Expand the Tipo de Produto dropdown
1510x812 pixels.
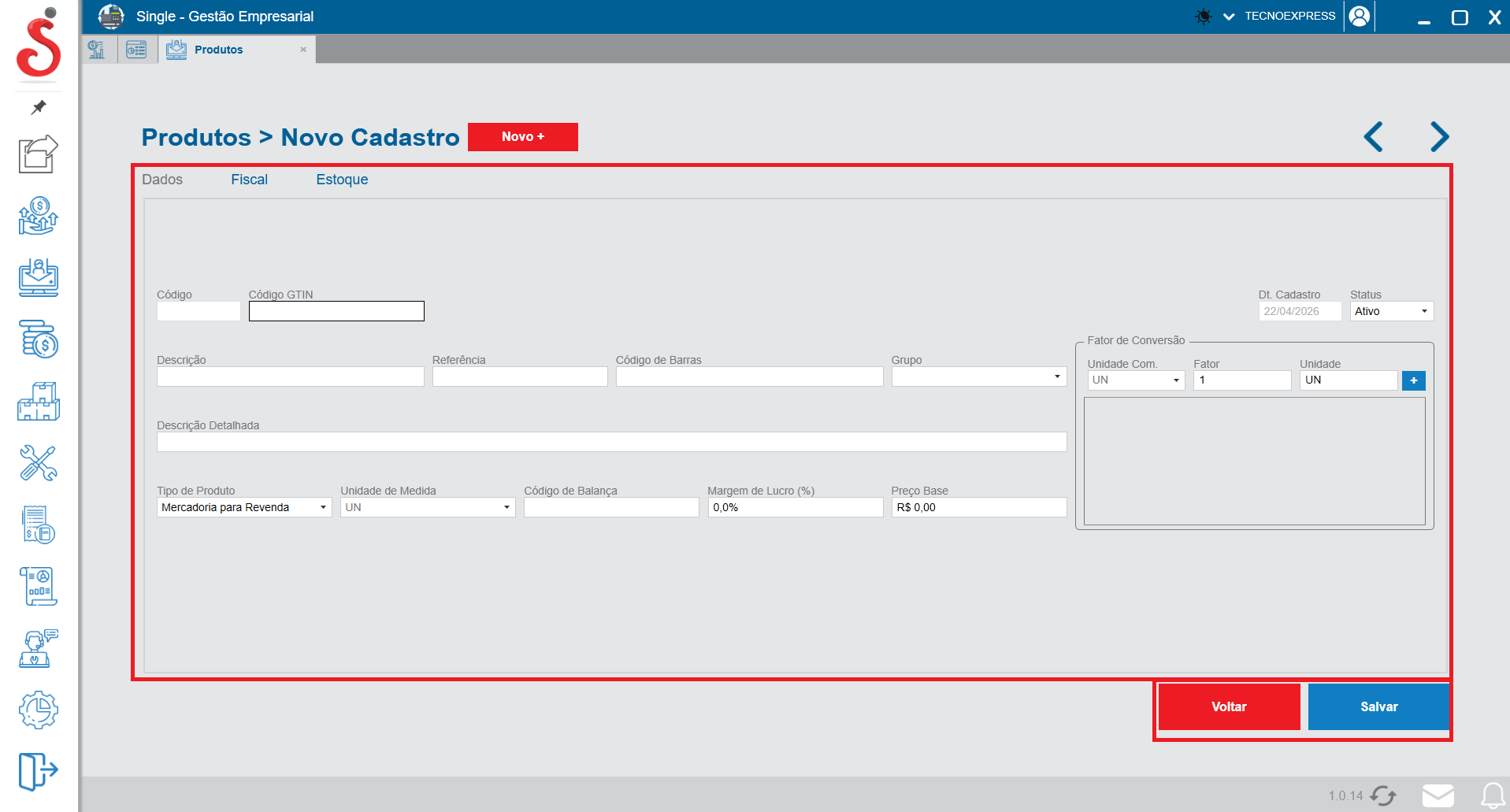pos(243,507)
